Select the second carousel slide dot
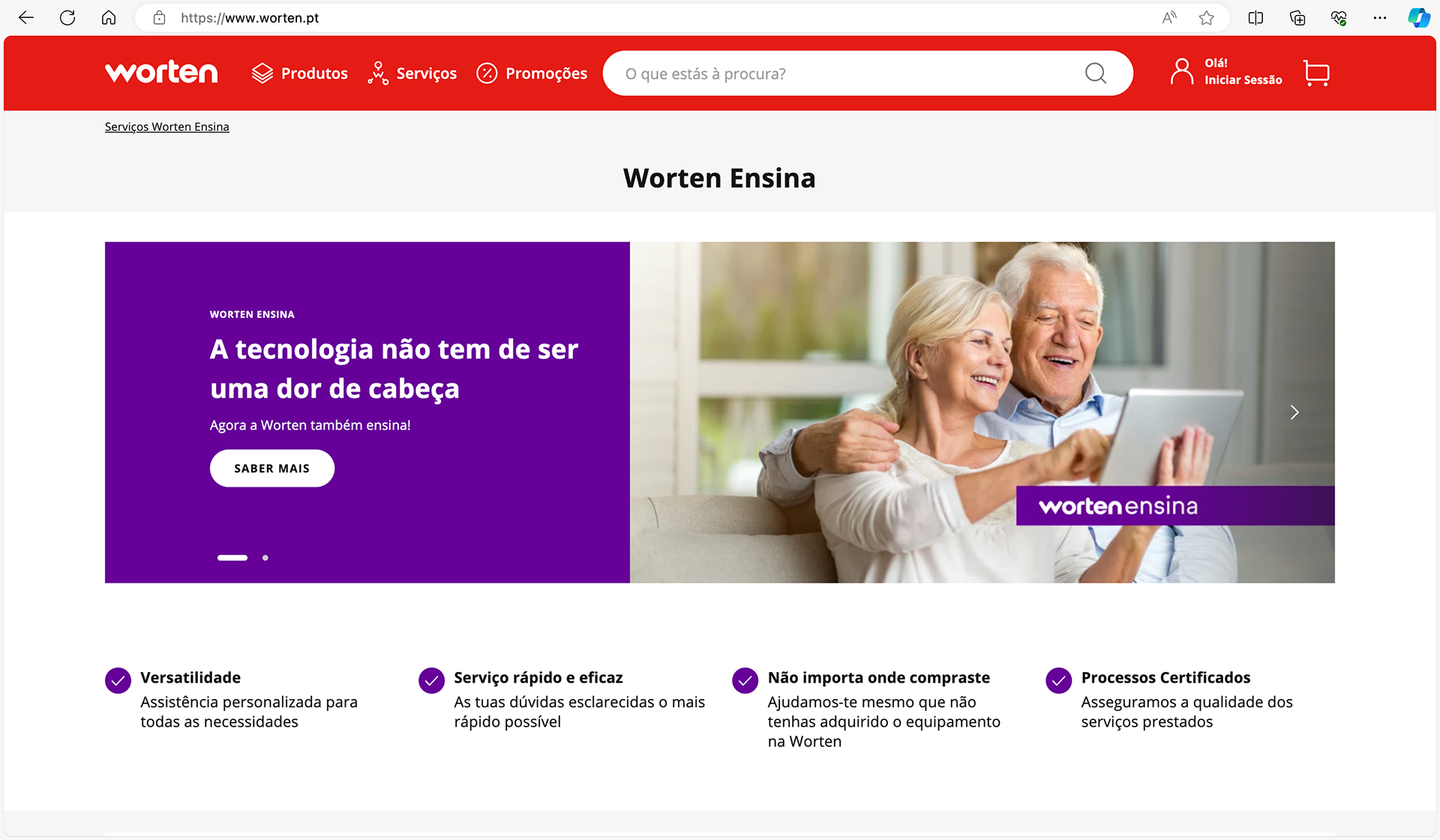1440x840 pixels. pos(265,558)
